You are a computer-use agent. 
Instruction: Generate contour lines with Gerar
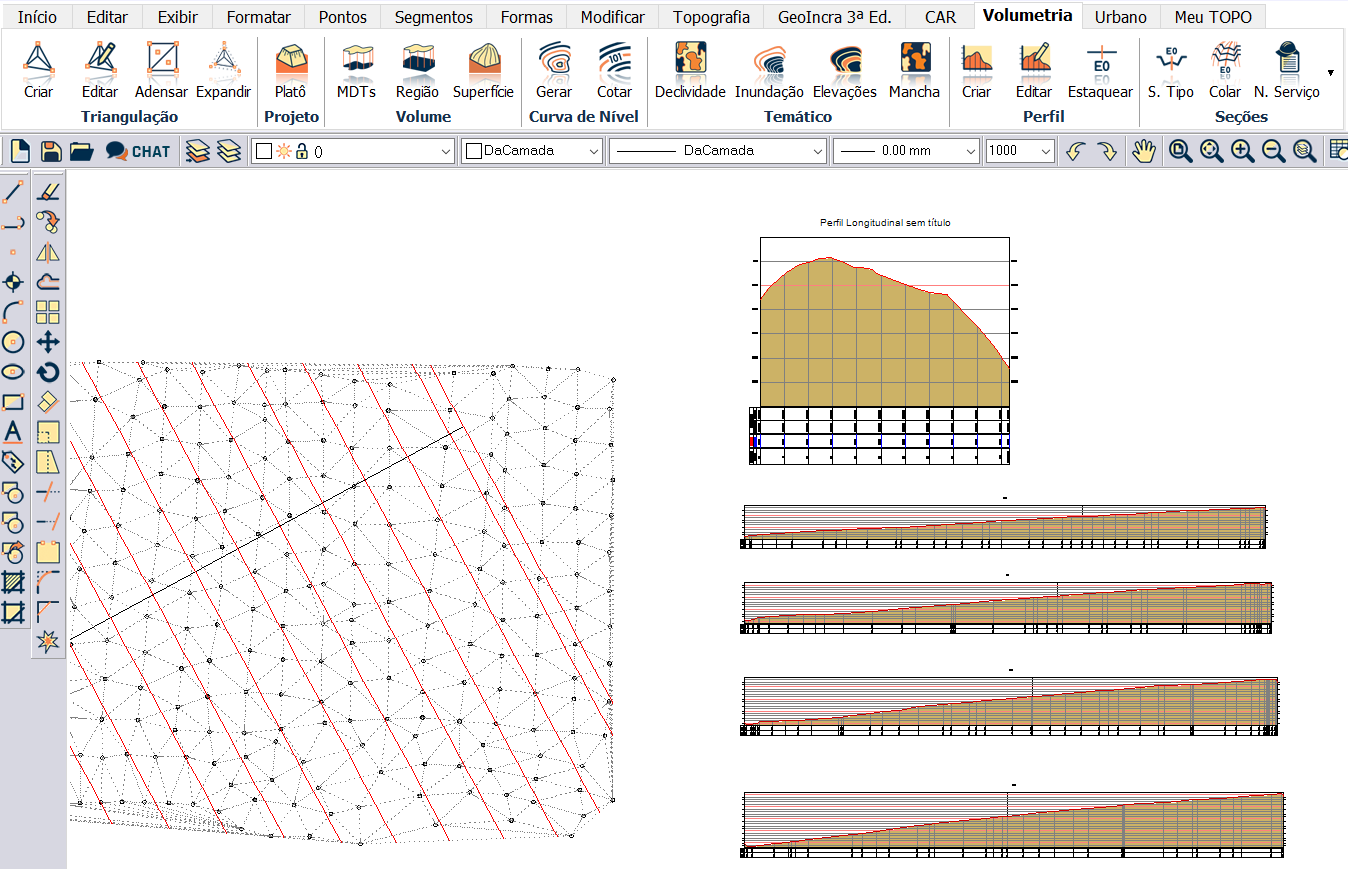553,70
